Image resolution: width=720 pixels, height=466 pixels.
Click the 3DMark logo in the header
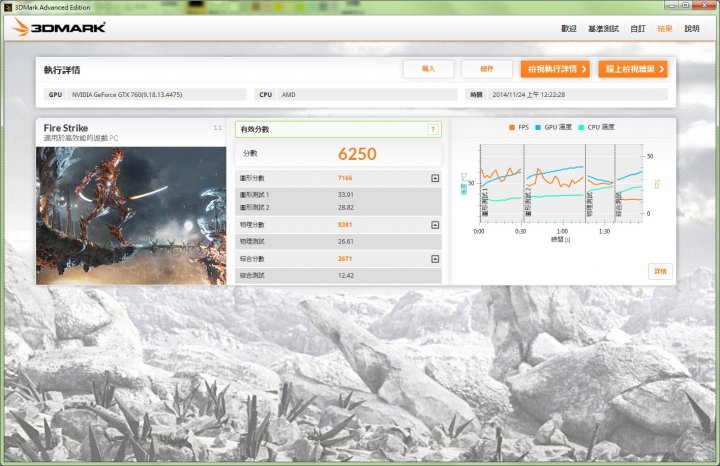(59, 28)
